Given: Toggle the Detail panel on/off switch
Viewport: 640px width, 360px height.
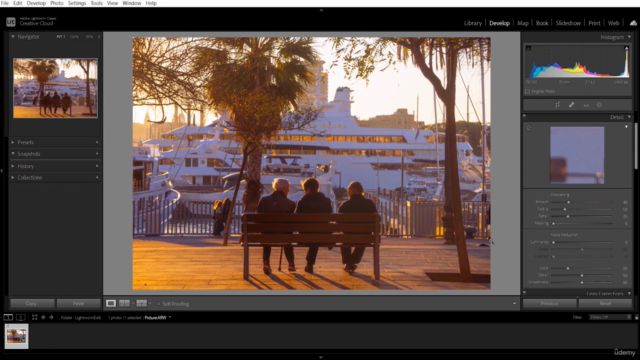Looking at the screenshot, I should point(524,116).
